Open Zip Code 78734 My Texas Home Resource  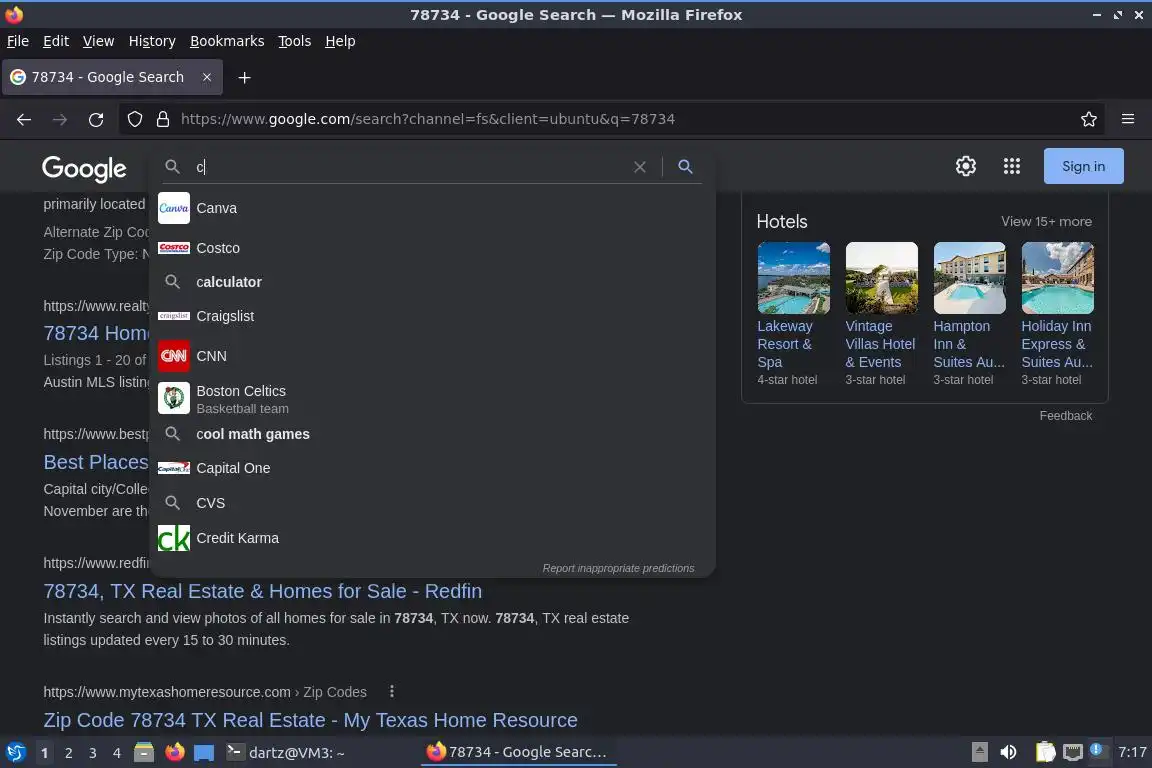(310, 720)
